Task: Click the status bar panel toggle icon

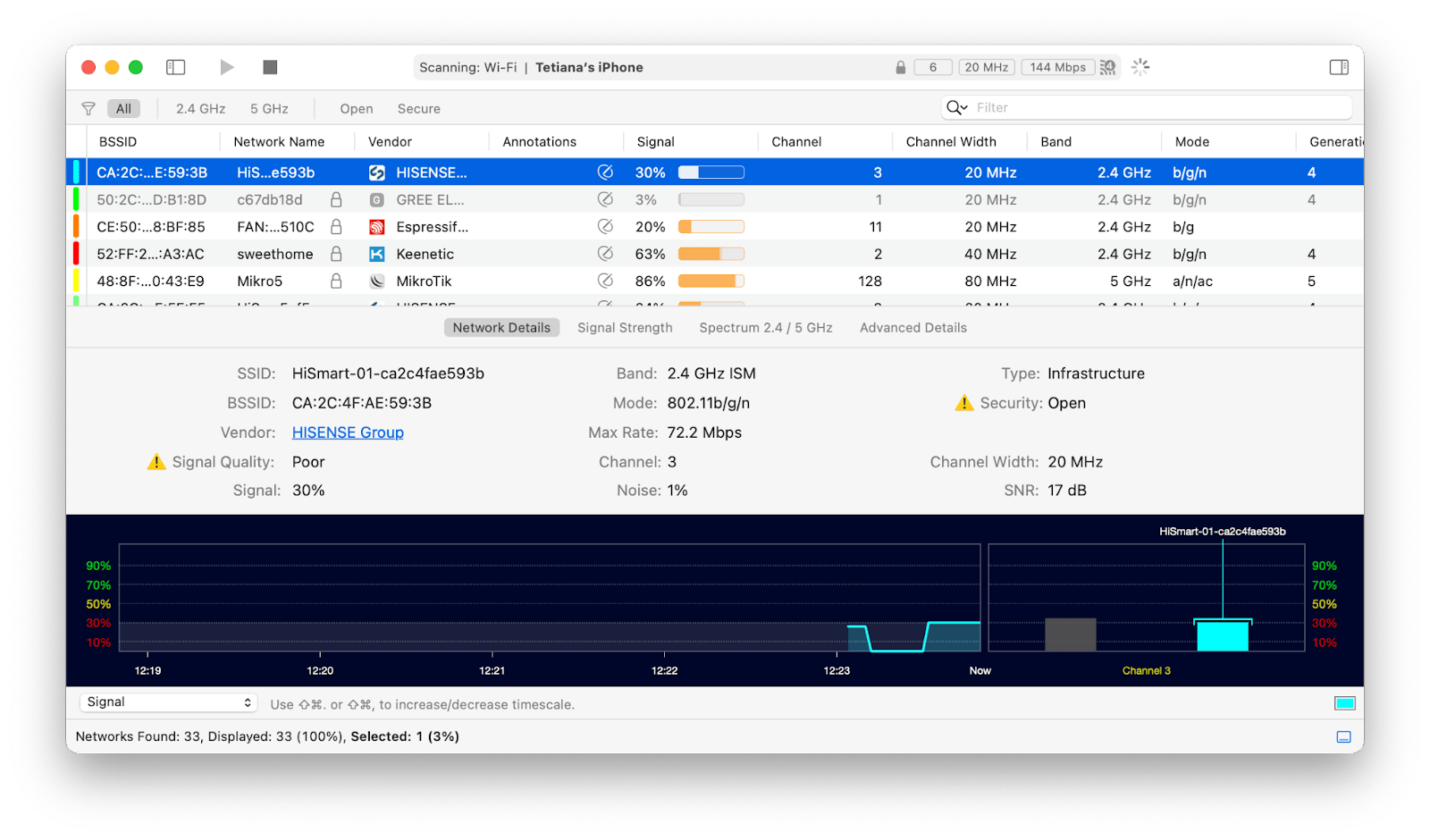Action: pyautogui.click(x=1344, y=736)
